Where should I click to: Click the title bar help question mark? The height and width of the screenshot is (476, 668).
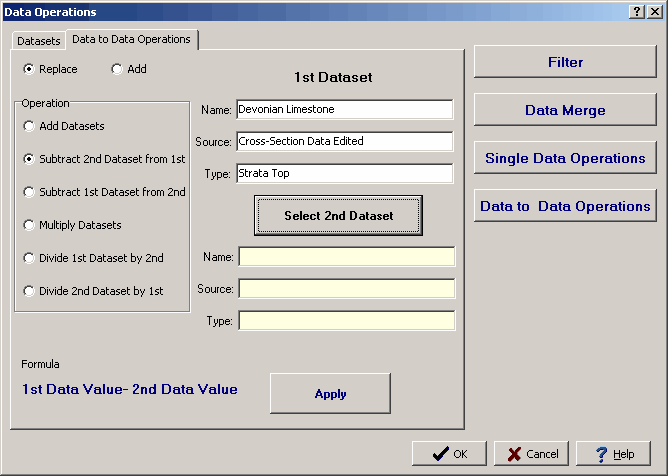638,11
